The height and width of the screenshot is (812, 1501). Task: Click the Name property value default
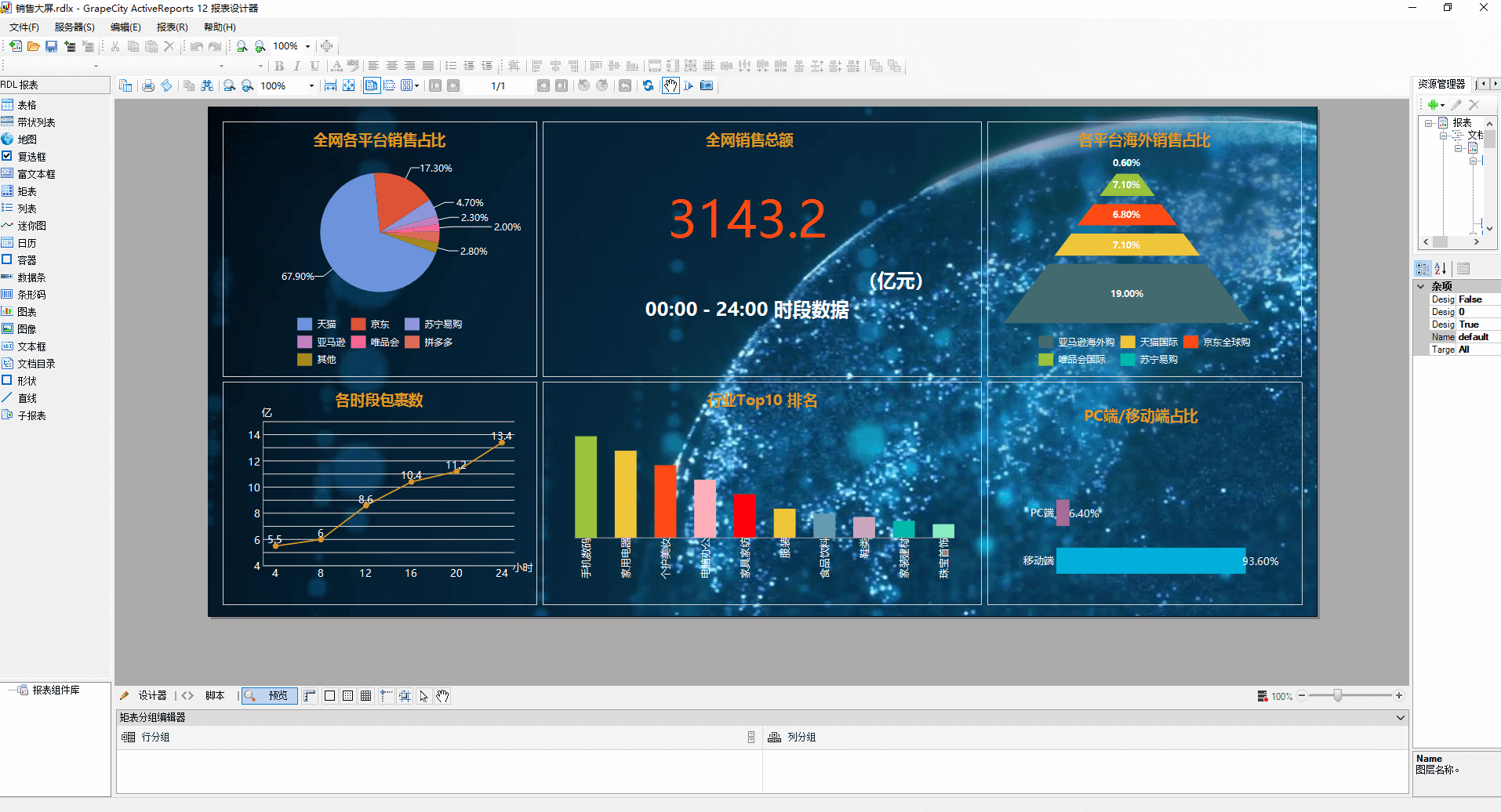tap(1478, 337)
